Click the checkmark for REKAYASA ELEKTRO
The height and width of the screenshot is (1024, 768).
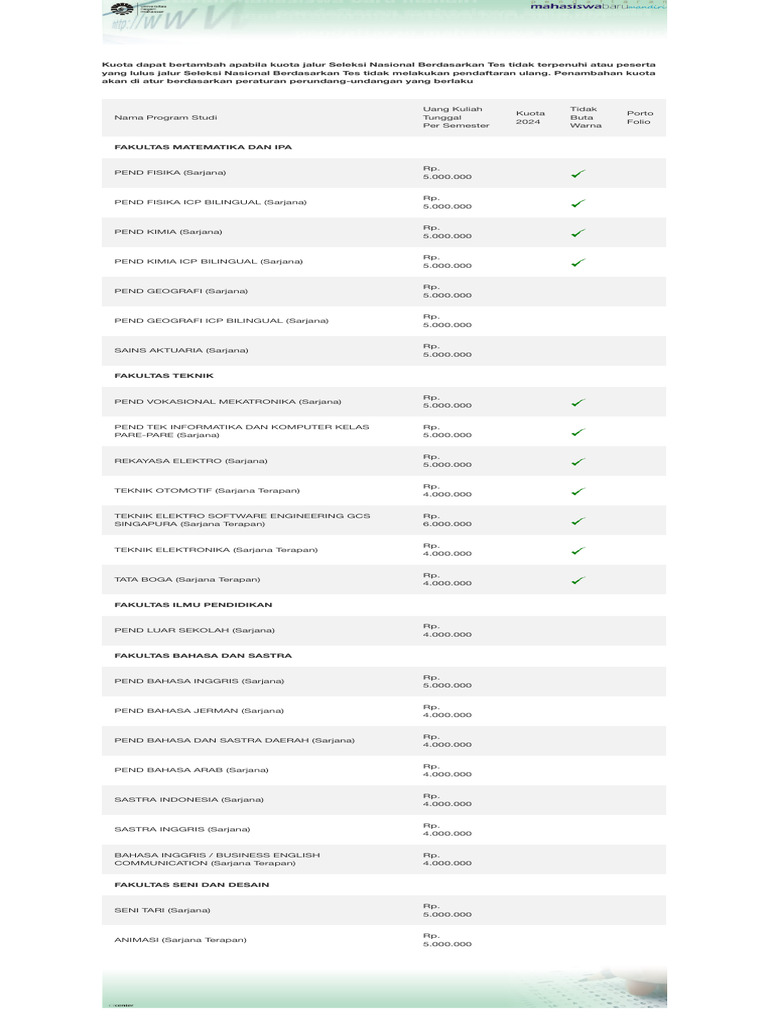578,462
